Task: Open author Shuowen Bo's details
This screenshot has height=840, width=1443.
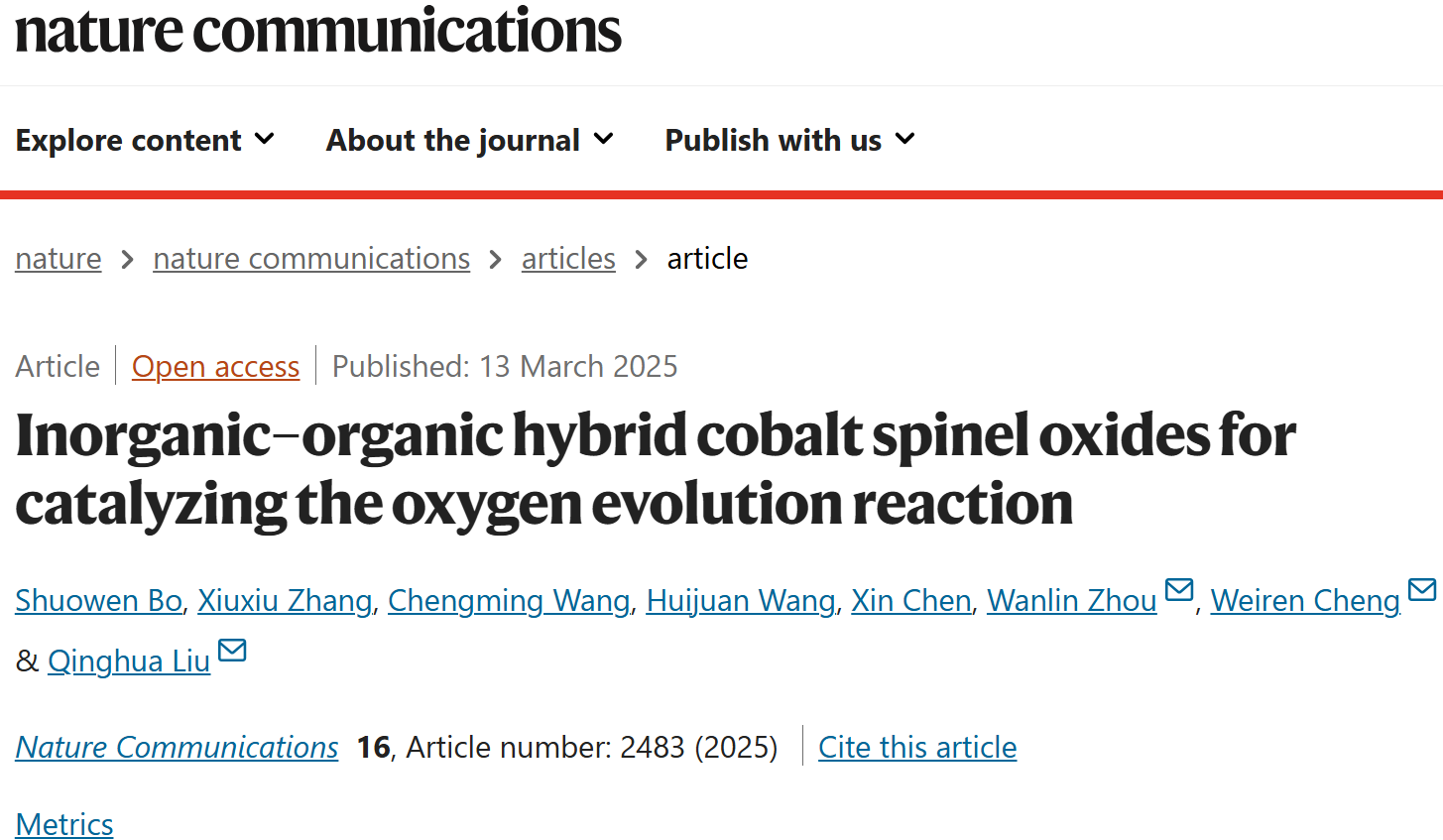Action: pos(98,601)
